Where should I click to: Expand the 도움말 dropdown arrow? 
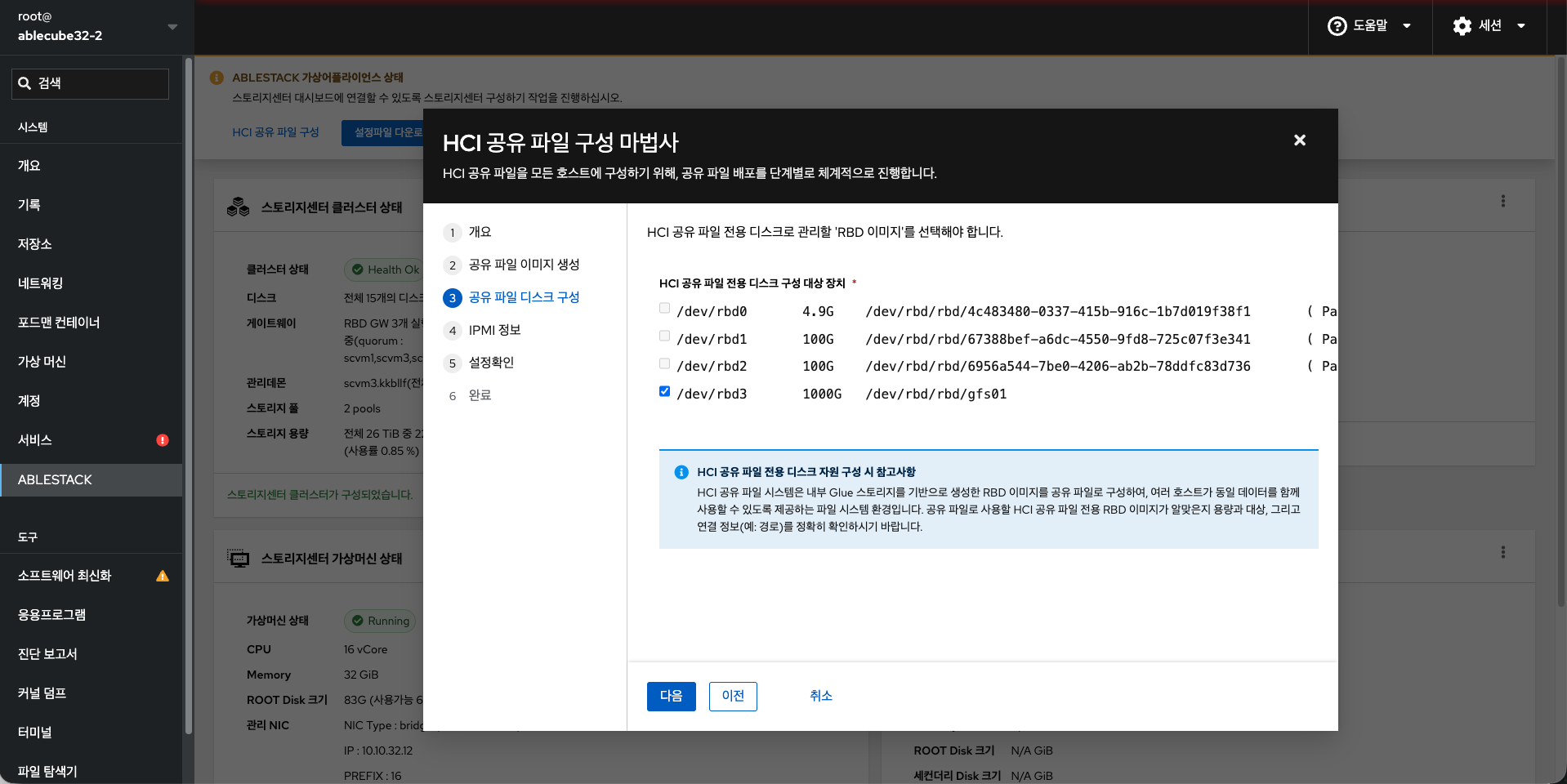pos(1407,26)
